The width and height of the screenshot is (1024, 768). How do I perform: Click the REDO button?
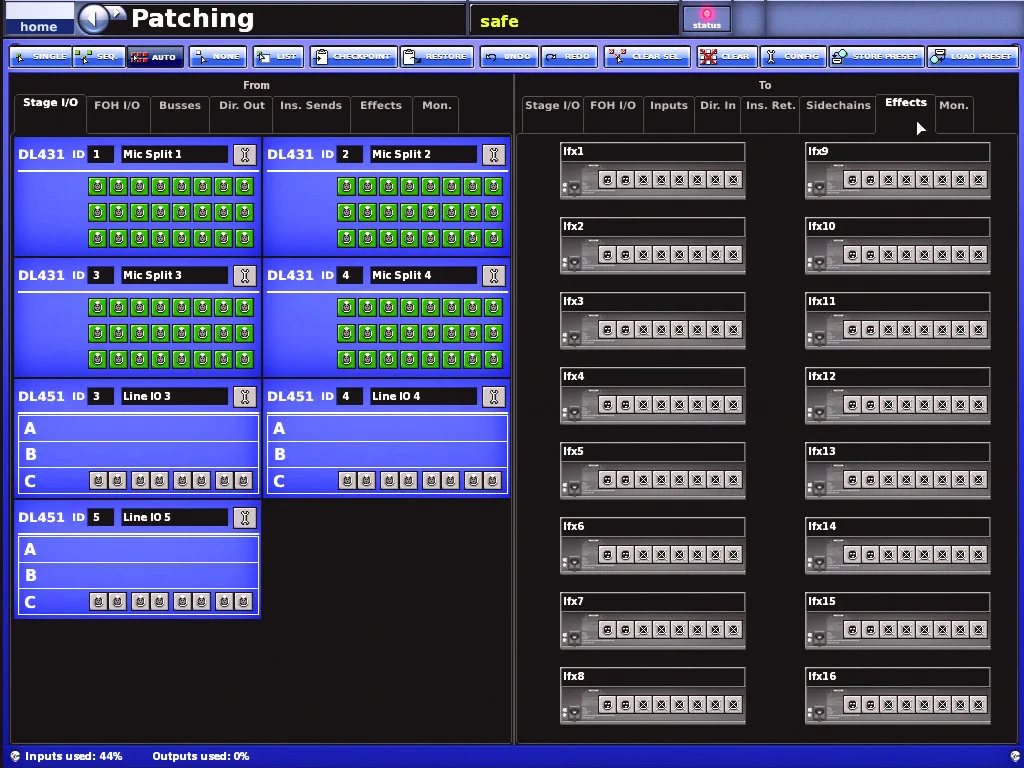pyautogui.click(x=569, y=57)
